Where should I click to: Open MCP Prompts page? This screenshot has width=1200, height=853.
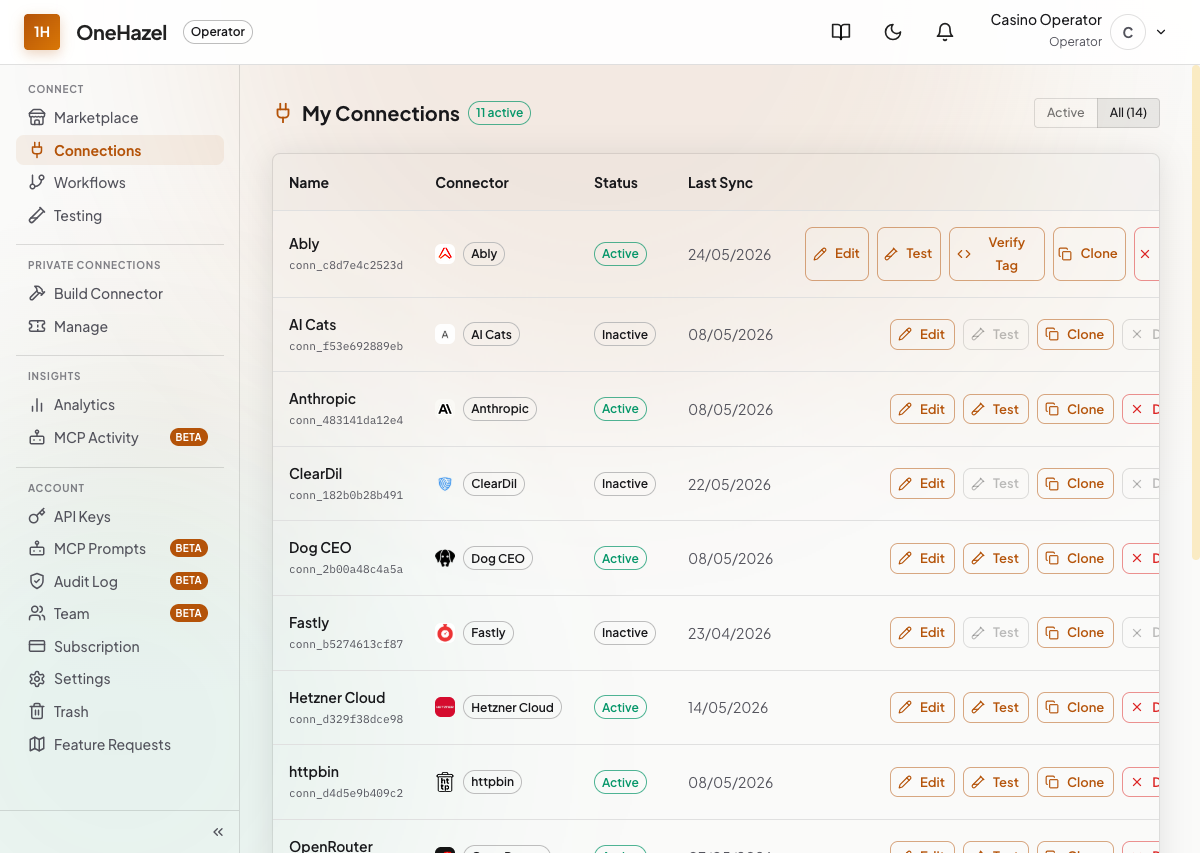coord(120,549)
